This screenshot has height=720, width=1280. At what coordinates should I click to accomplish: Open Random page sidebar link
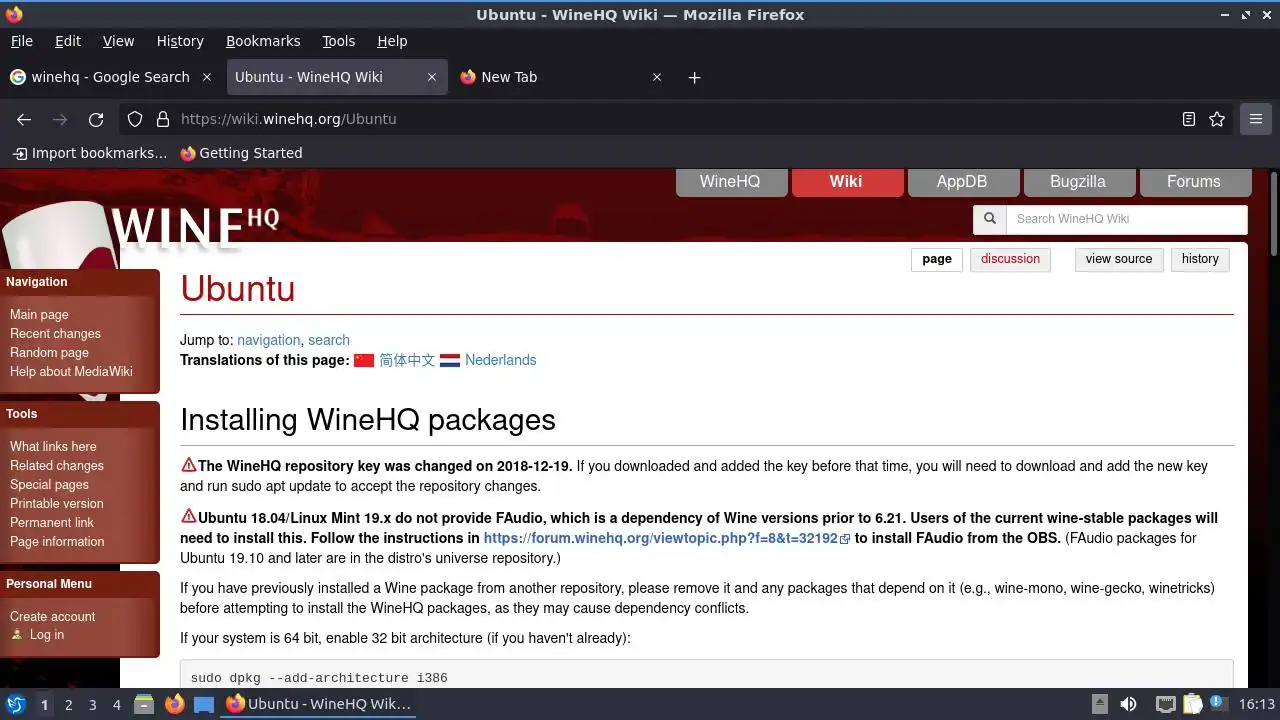pyautogui.click(x=49, y=353)
